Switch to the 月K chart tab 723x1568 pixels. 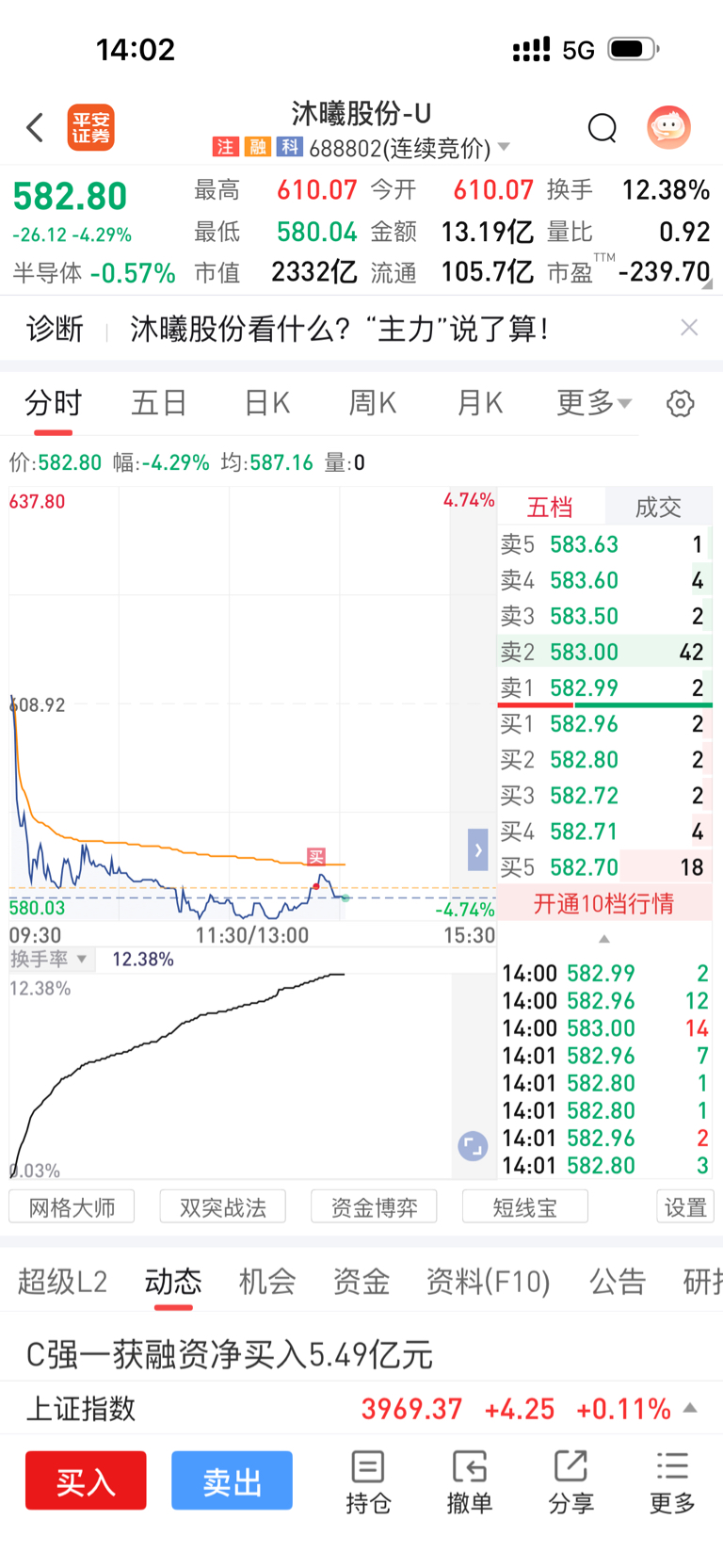point(479,404)
